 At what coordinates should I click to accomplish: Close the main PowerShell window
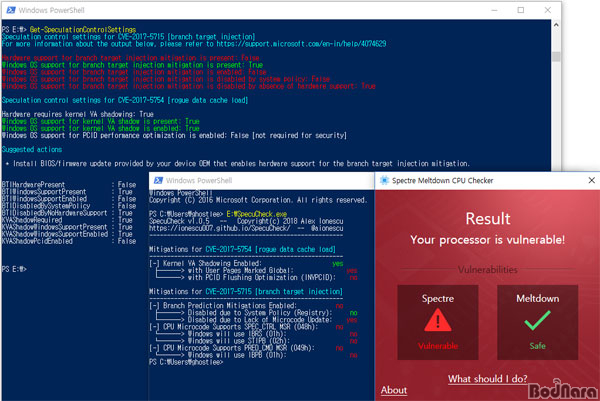(x=548, y=10)
